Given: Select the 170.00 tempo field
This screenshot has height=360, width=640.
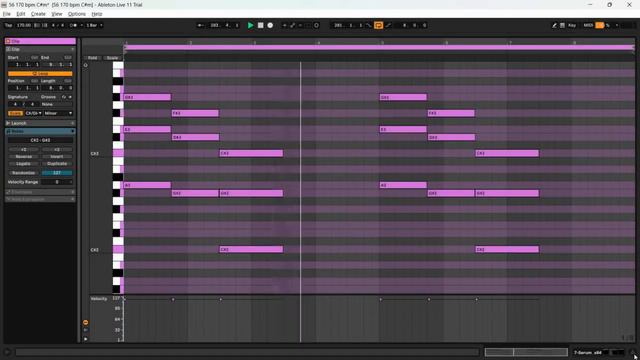Looking at the screenshot, I should pos(24,25).
